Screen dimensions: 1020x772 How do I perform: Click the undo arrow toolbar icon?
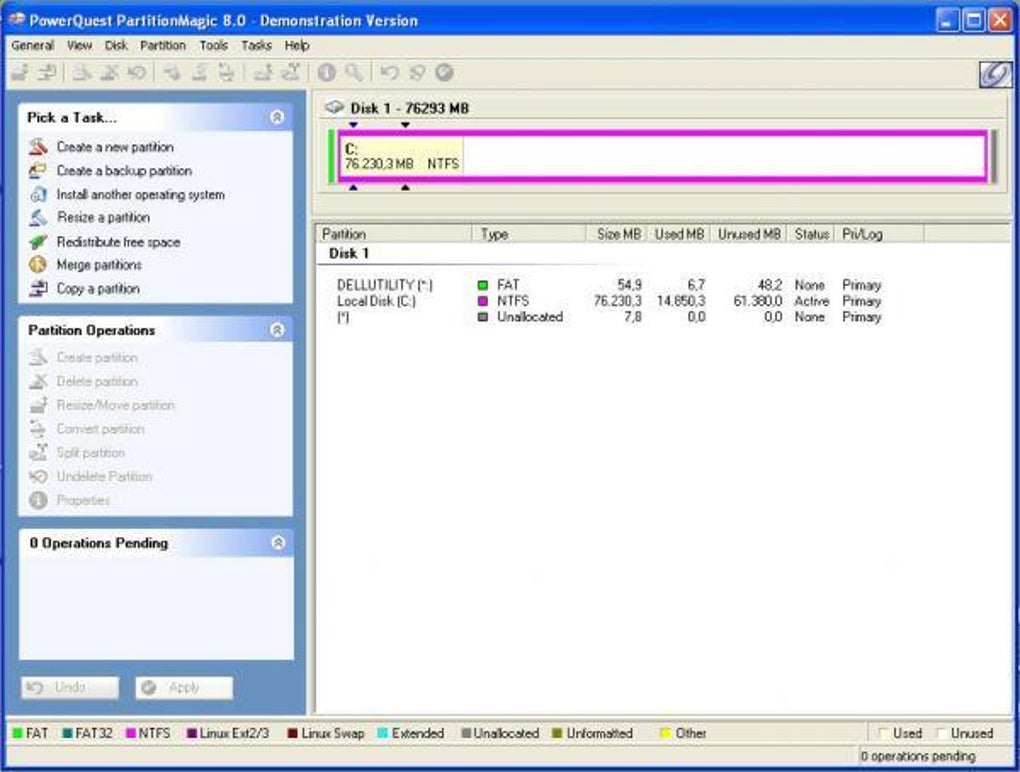coord(389,73)
